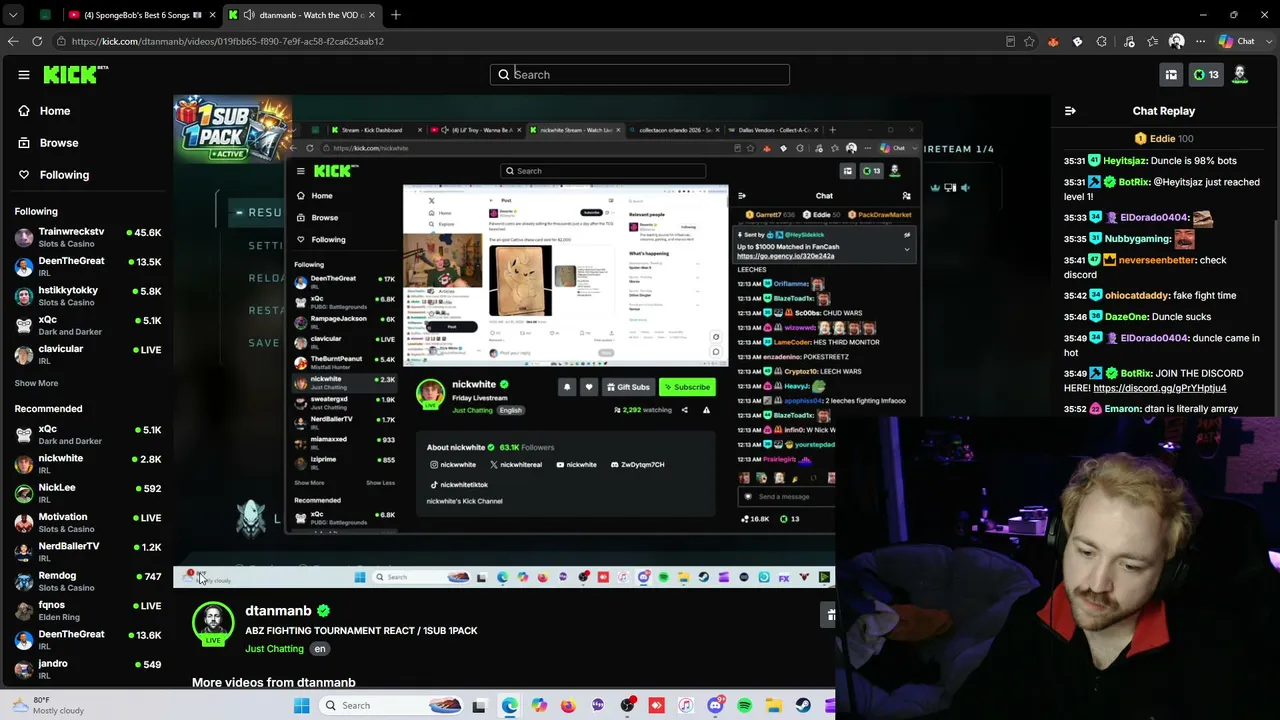This screenshot has width=1280, height=720.
Task: Go back to the previous page
Action: [x=13, y=41]
